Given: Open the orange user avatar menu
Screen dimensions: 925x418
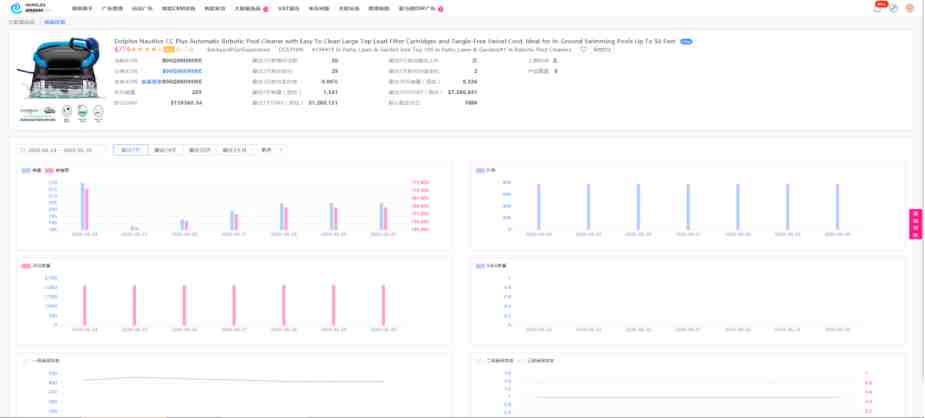Looking at the screenshot, I should pyautogui.click(x=909, y=8).
